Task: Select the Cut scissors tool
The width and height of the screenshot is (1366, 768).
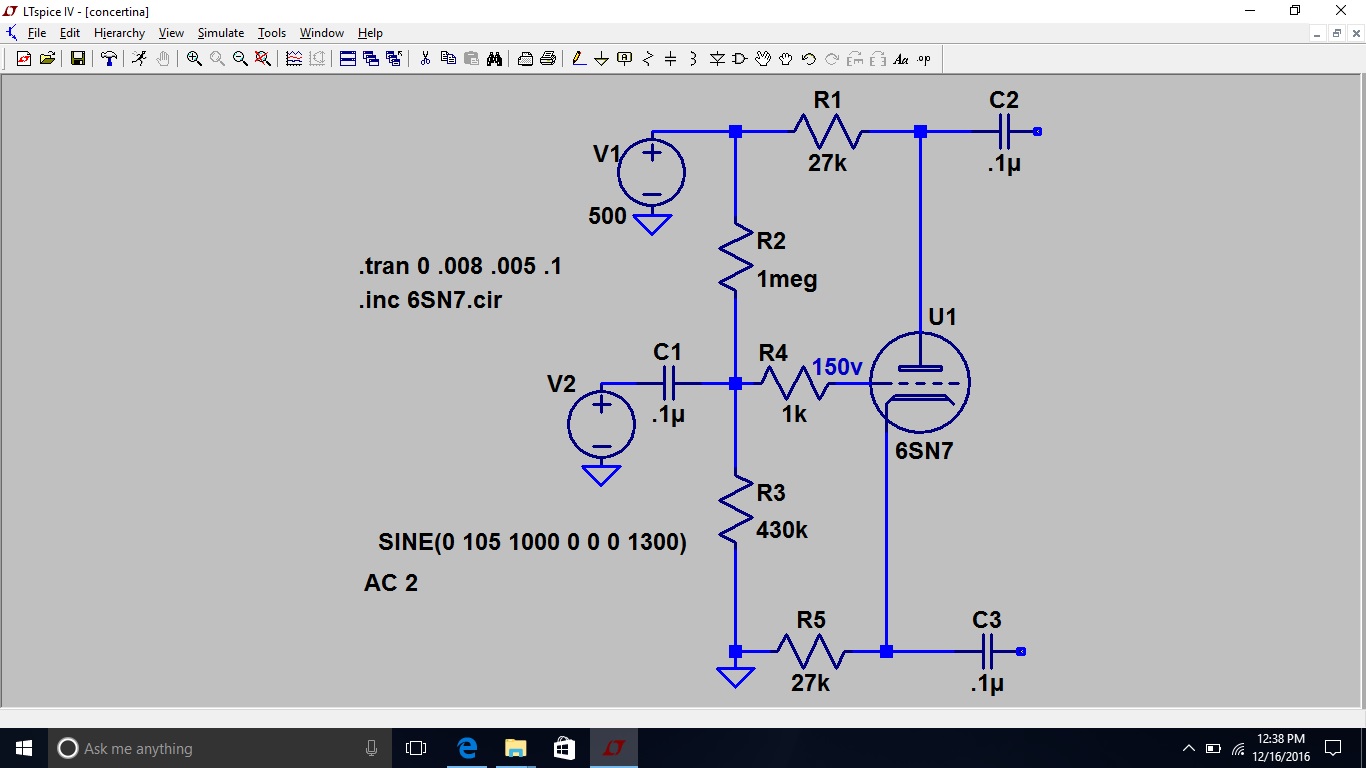Action: click(x=425, y=59)
